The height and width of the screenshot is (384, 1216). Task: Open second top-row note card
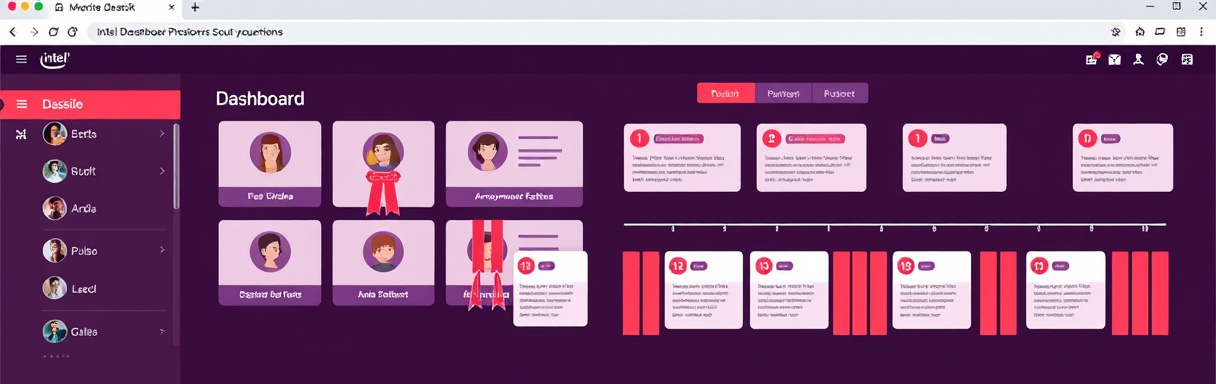click(x=811, y=158)
